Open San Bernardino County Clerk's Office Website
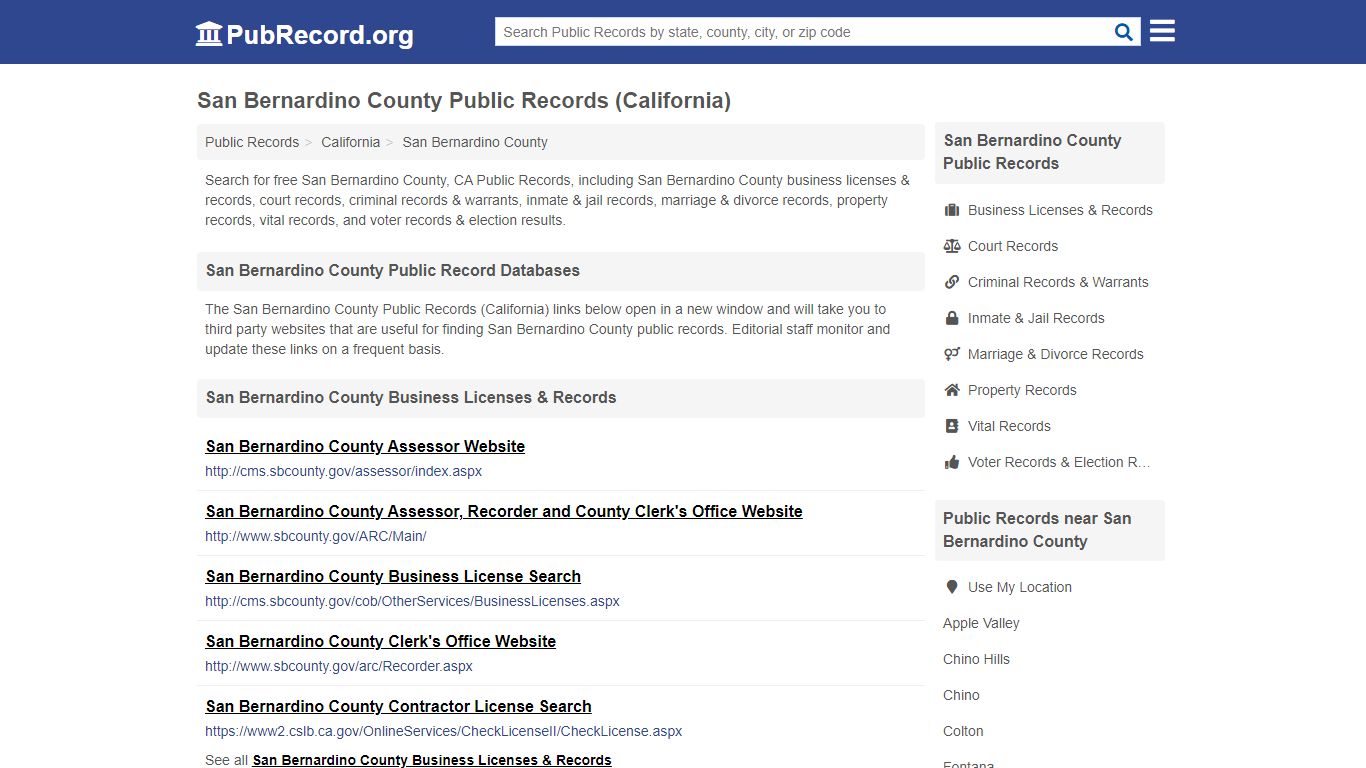 (x=381, y=642)
